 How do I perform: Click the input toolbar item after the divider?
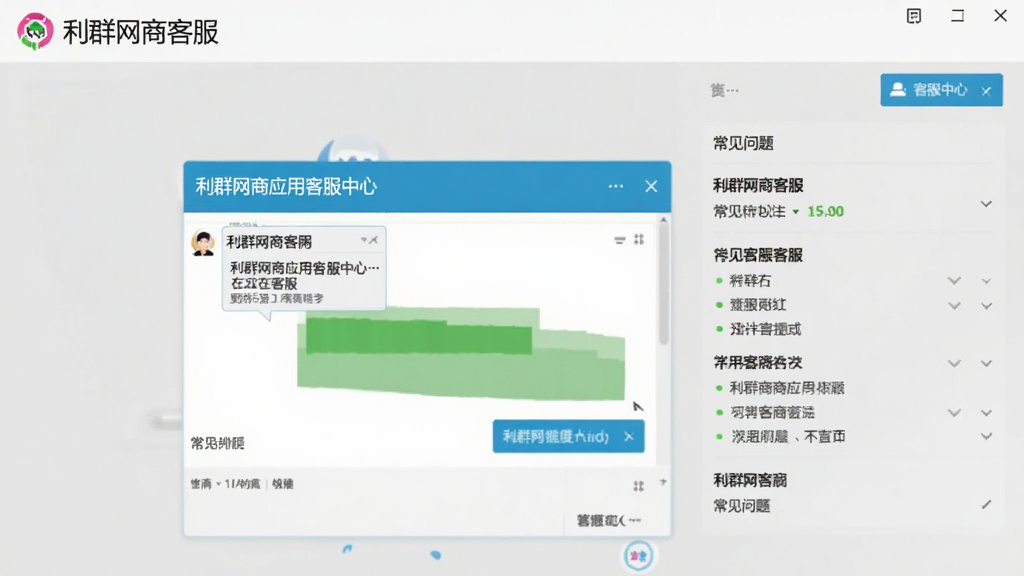pos(283,484)
